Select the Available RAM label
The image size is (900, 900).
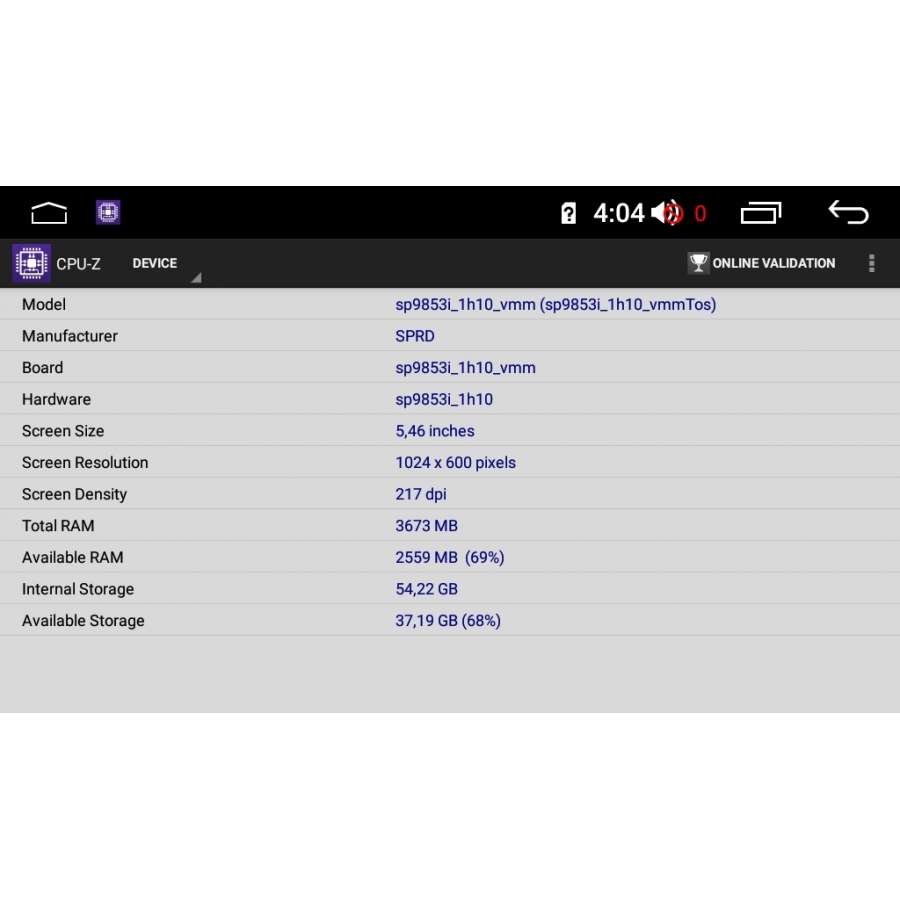click(x=72, y=557)
